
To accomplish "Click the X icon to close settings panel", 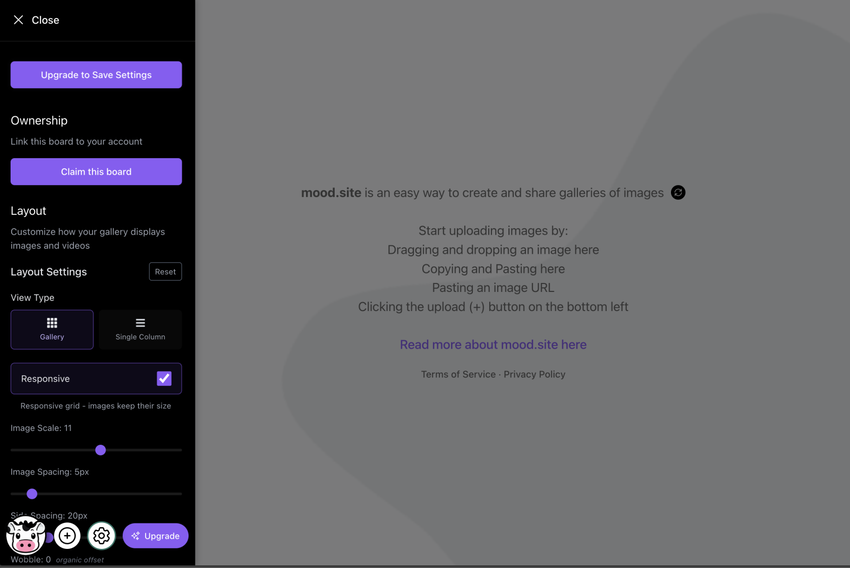I will [x=18, y=20].
